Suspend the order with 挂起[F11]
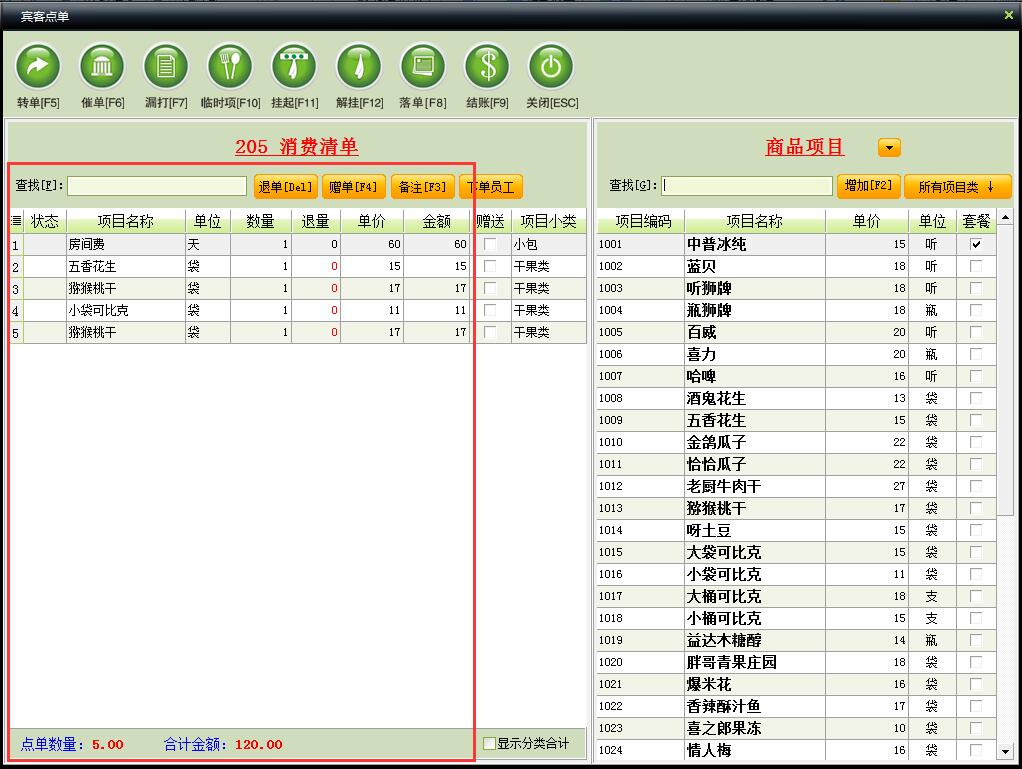Image resolution: width=1022 pixels, height=769 pixels. [x=294, y=66]
